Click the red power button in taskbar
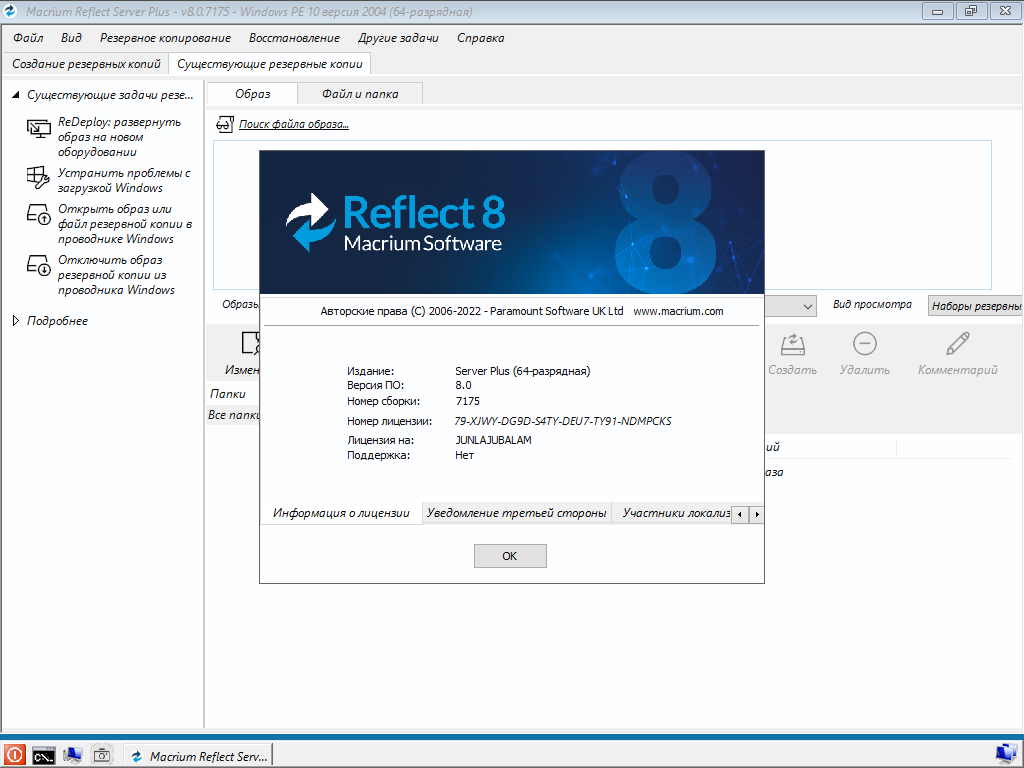This screenshot has width=1024, height=768. point(14,755)
